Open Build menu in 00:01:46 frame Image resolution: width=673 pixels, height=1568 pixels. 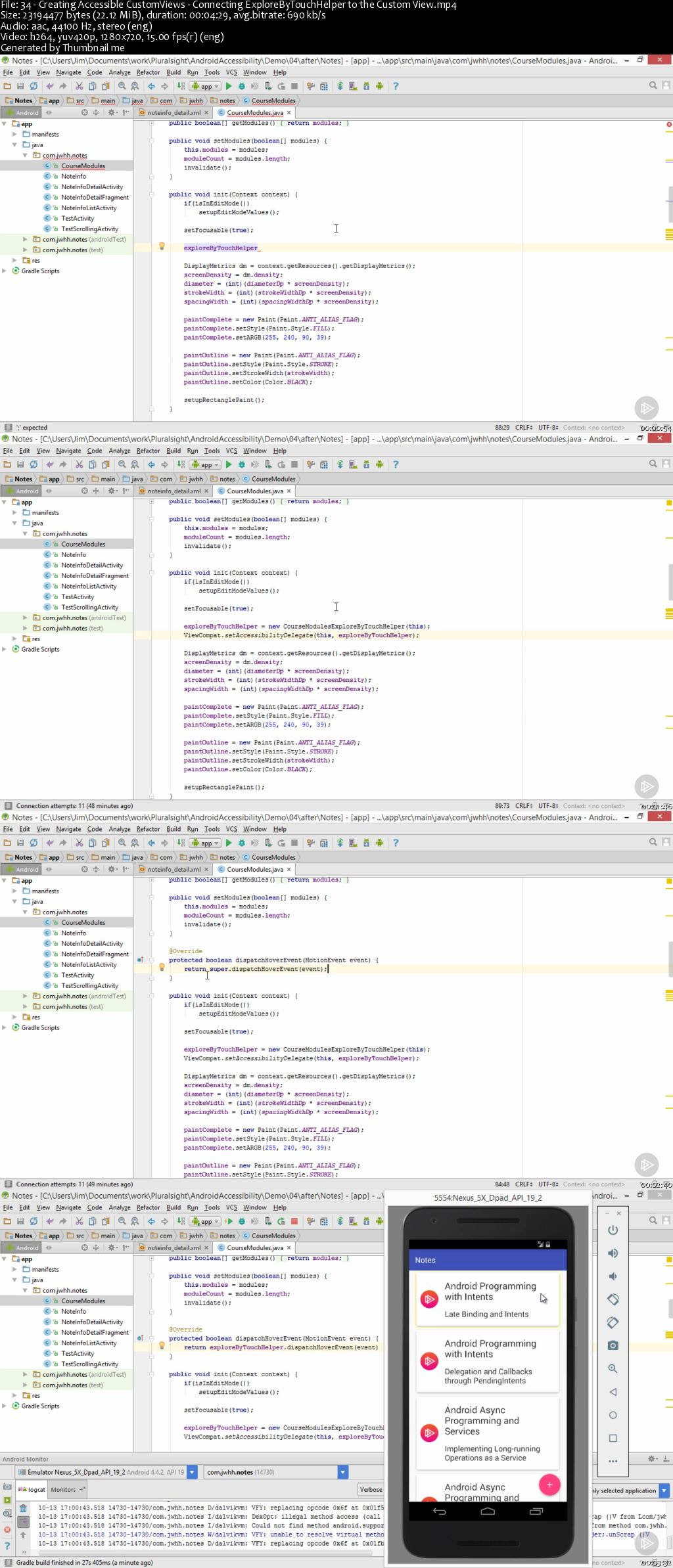174,451
